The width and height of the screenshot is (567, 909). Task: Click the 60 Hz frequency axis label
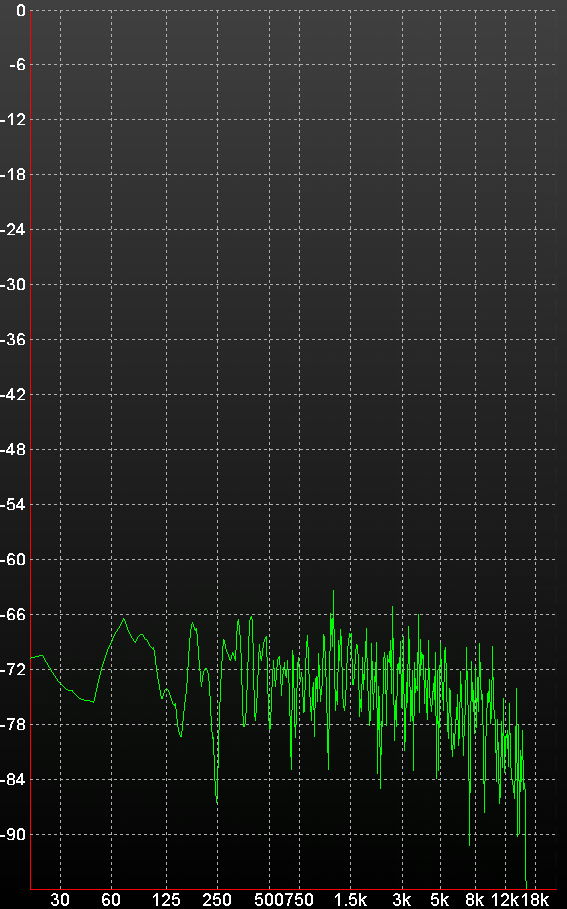[111, 899]
